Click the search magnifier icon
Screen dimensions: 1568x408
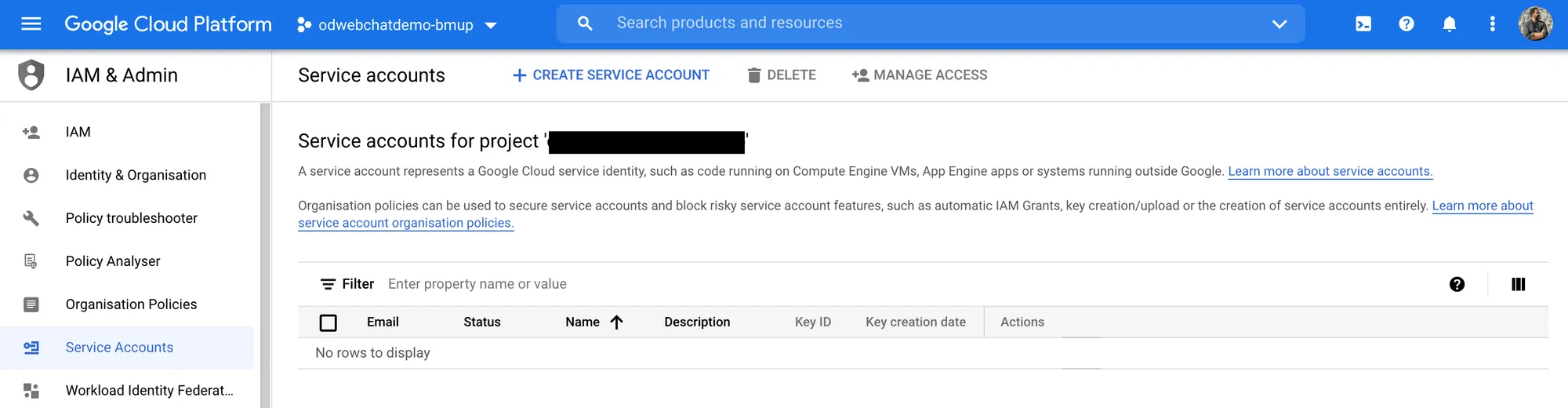[x=585, y=24]
